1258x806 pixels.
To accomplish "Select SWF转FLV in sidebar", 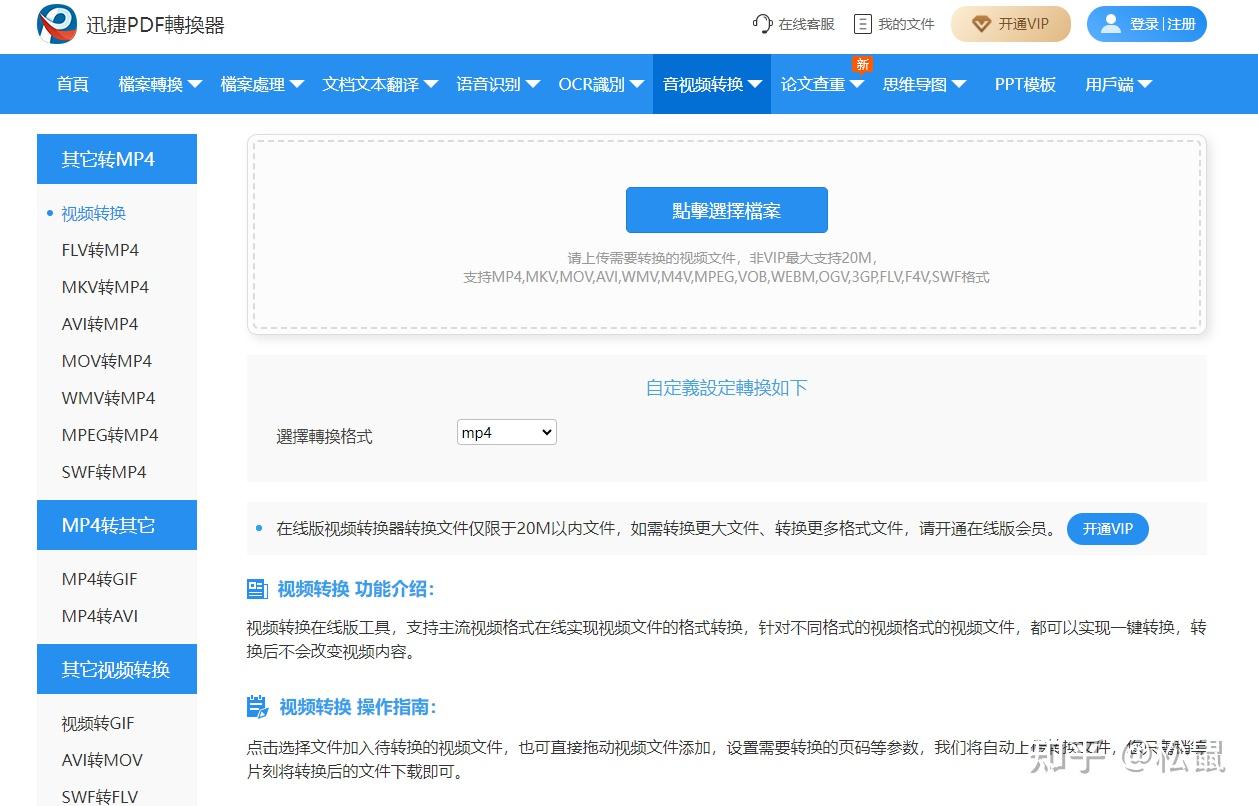I will tap(100, 797).
